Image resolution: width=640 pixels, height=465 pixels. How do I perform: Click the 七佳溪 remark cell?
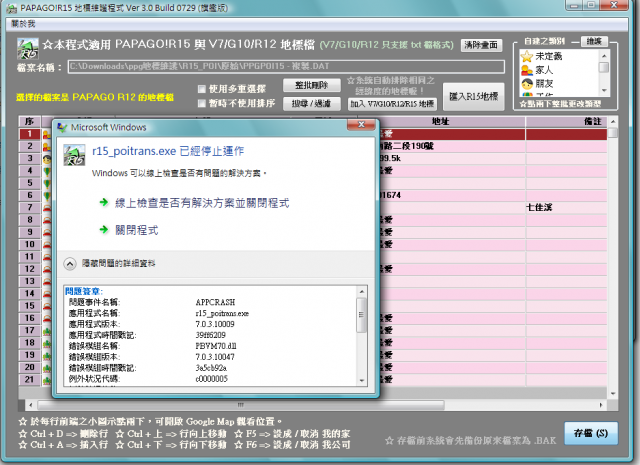pos(567,207)
